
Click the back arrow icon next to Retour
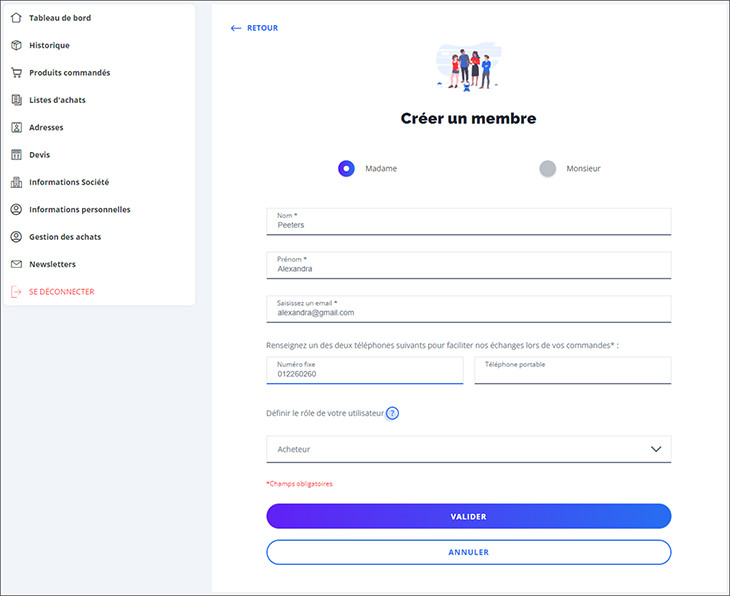coord(236,28)
